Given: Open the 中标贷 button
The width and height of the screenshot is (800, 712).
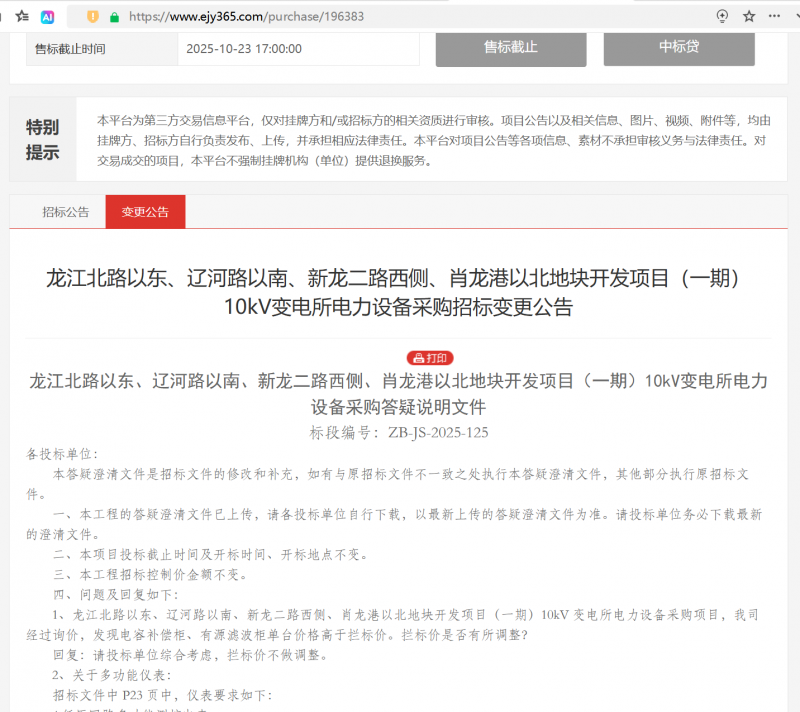Looking at the screenshot, I should click(x=678, y=48).
